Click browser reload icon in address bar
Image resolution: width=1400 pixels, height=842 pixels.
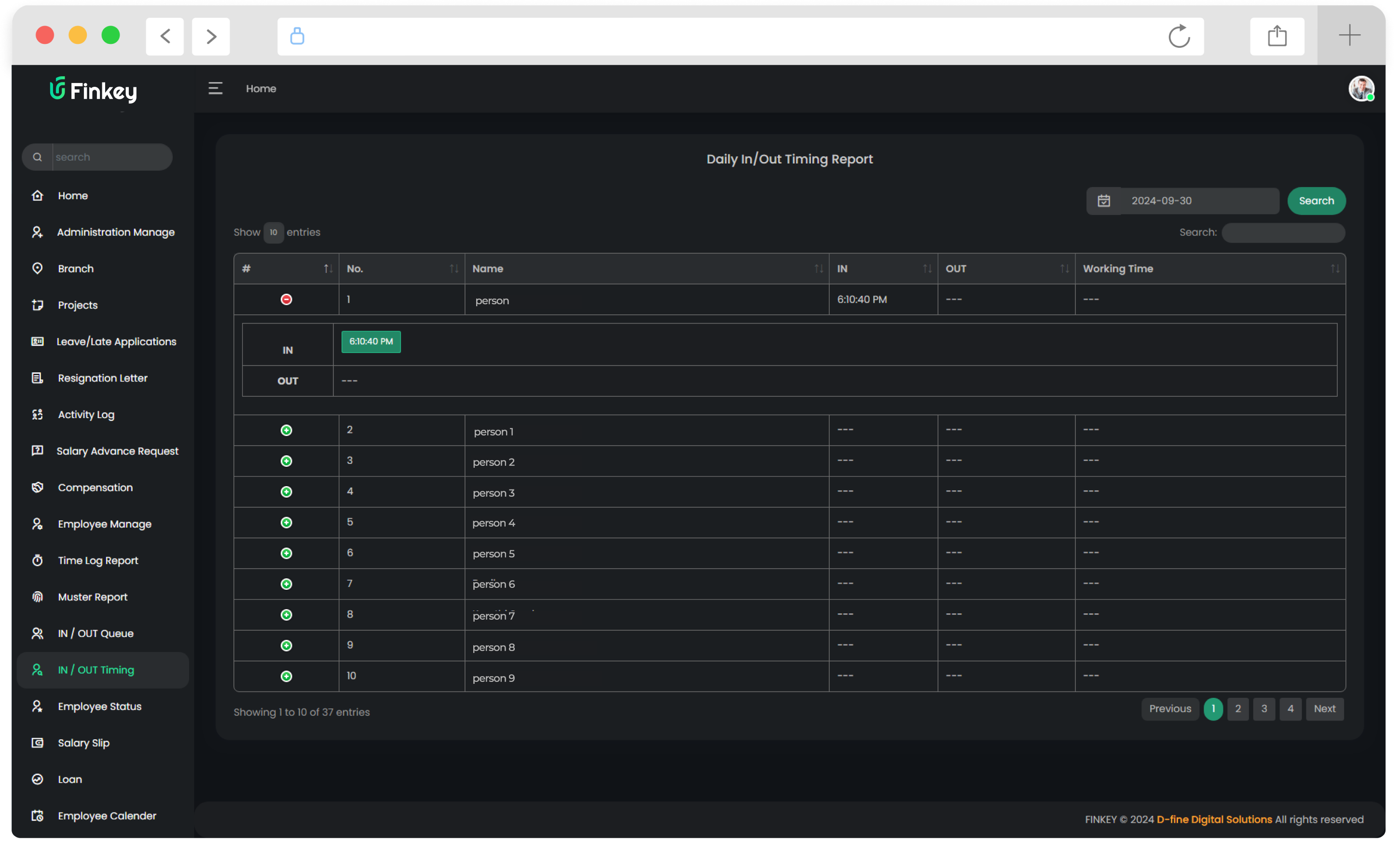pyautogui.click(x=1179, y=36)
